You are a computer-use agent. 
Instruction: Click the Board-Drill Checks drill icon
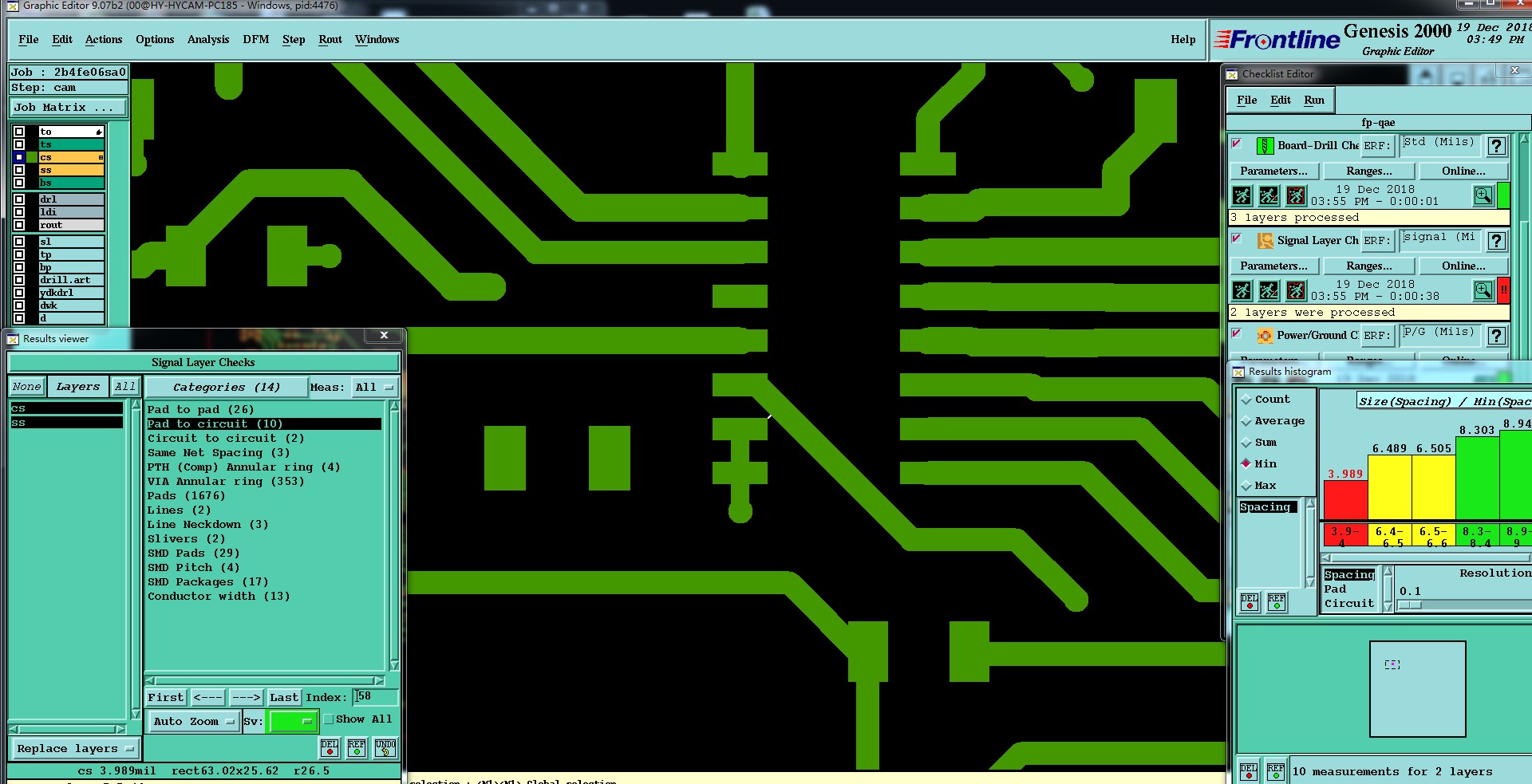(x=1265, y=146)
